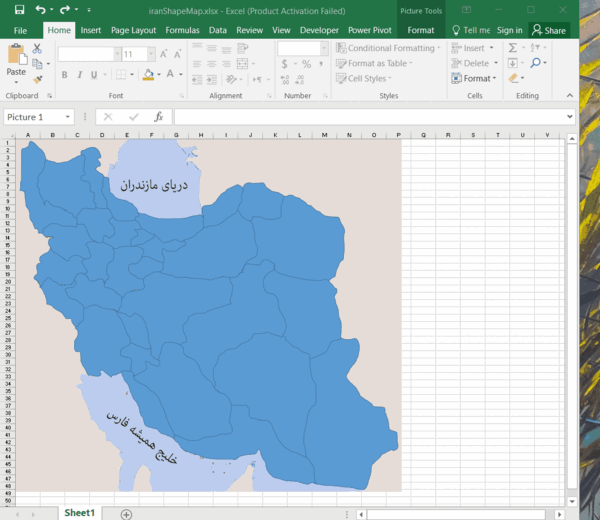Switch to Page Layout tab
The image size is (600, 520).
[134, 30]
